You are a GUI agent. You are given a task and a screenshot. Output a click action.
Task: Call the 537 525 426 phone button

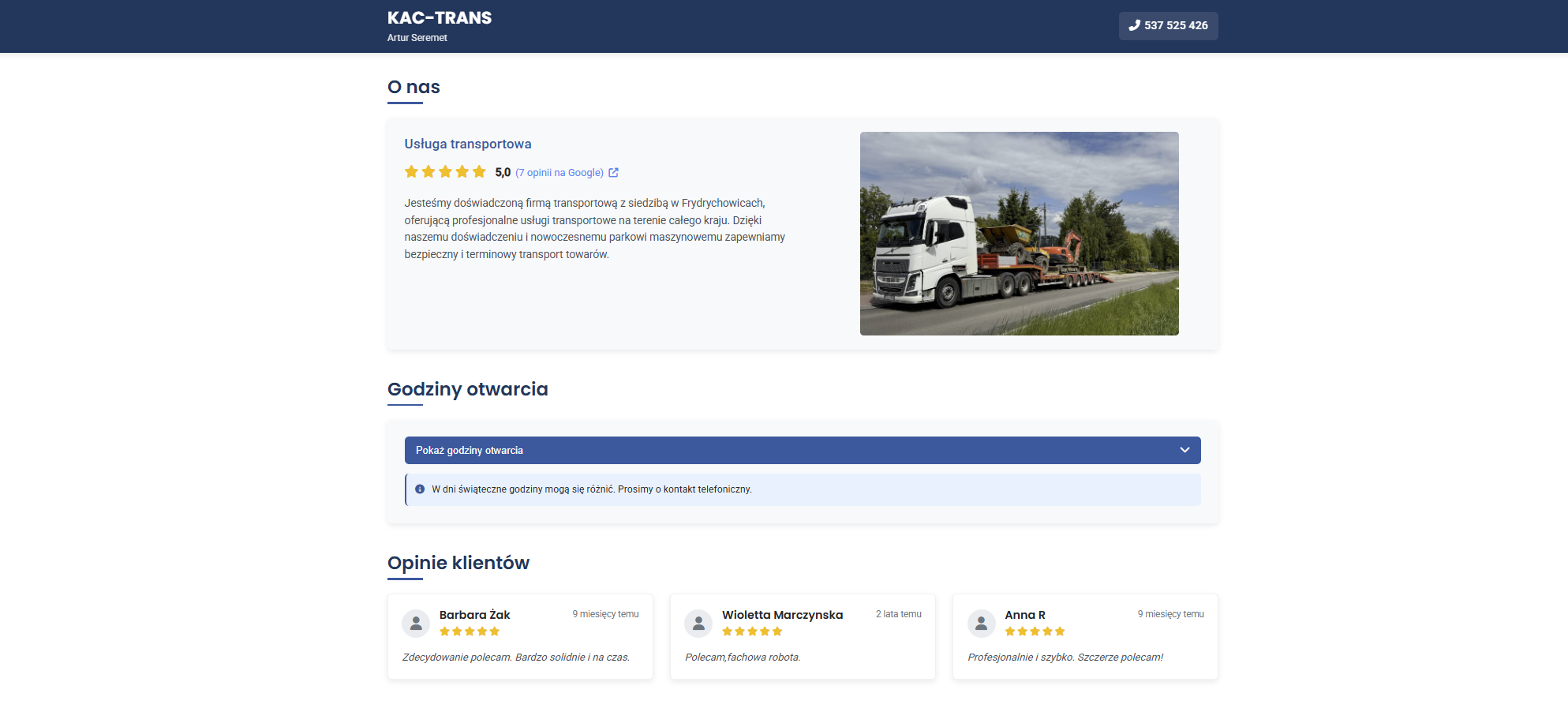(1168, 25)
